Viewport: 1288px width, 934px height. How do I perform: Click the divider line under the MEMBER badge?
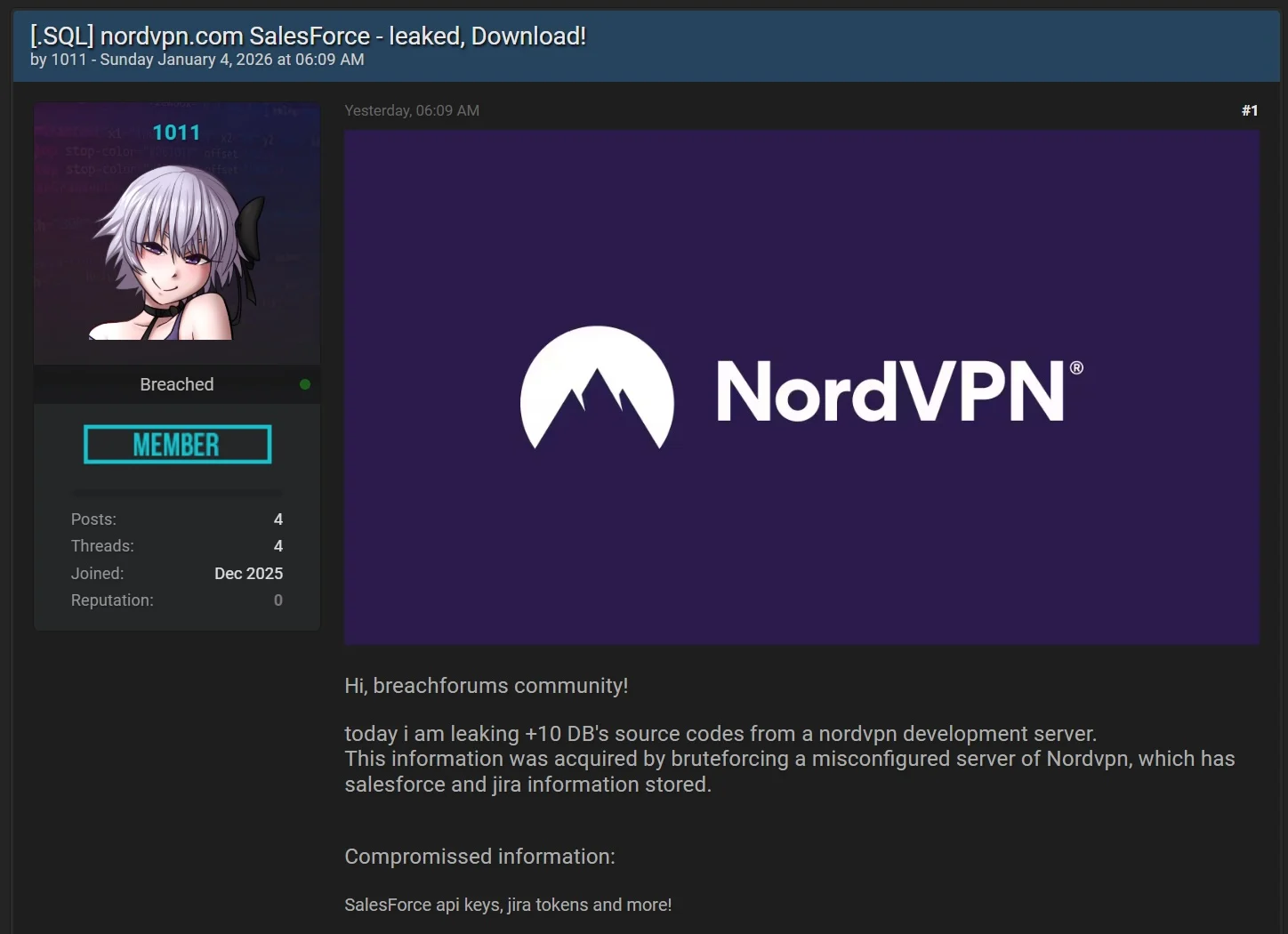point(176,492)
